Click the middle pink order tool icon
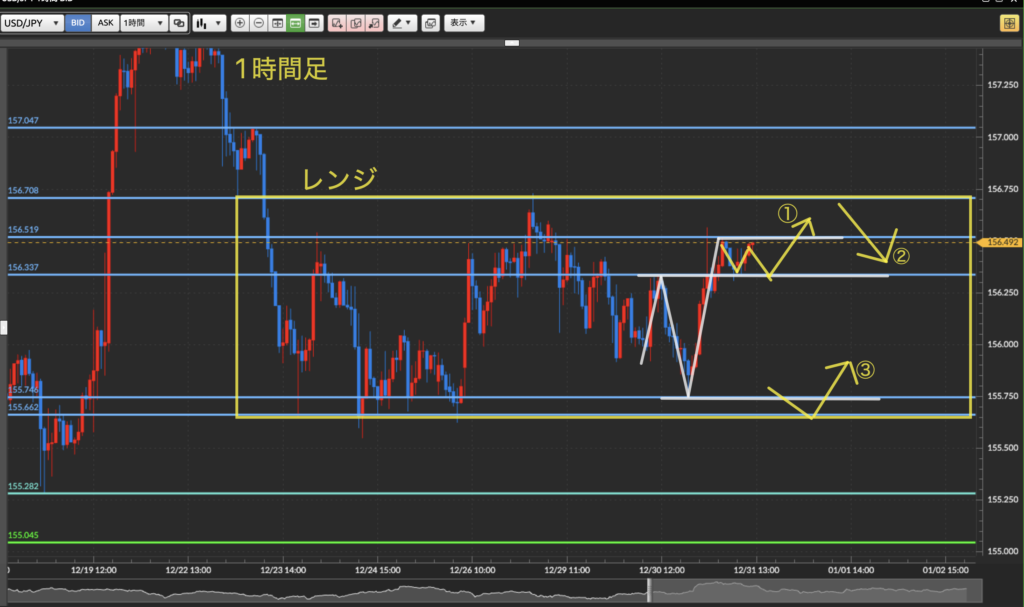Screen dimensions: 1024x607 (x=355, y=22)
